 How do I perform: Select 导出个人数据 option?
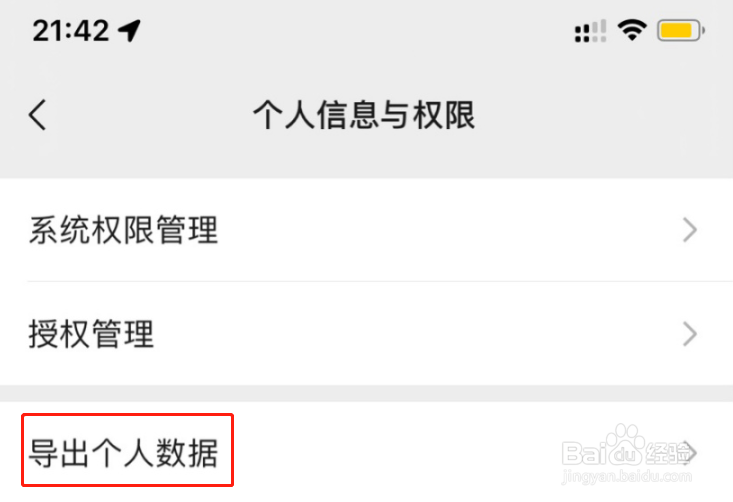coord(366,452)
